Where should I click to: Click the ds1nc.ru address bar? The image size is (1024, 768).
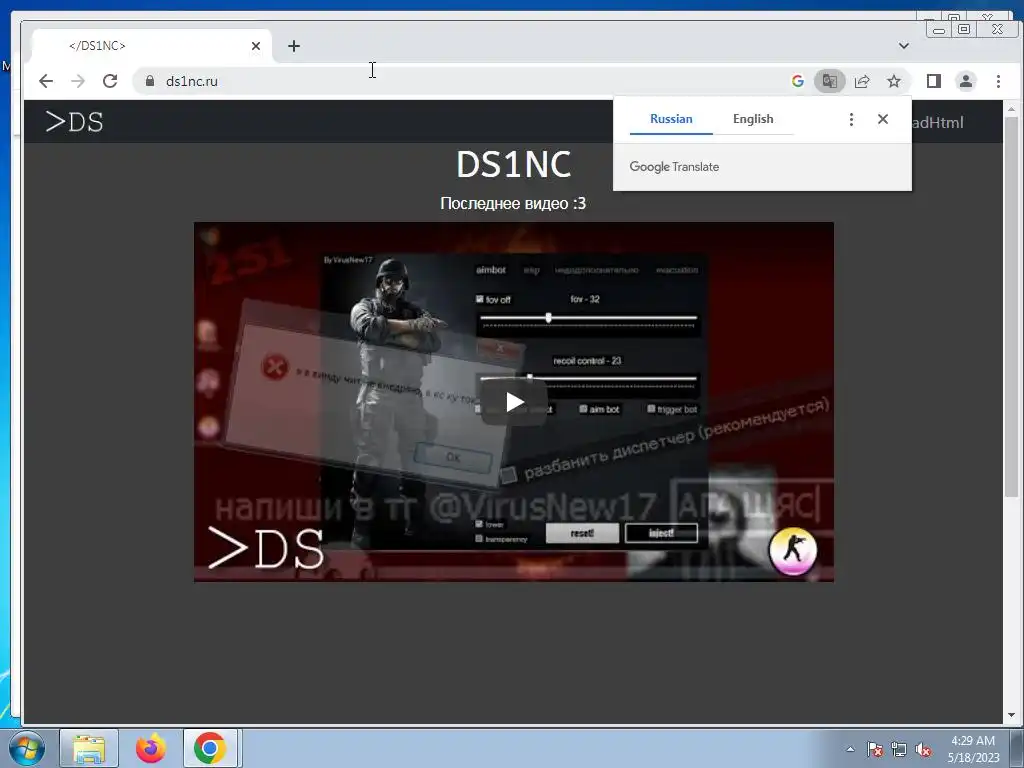click(457, 81)
